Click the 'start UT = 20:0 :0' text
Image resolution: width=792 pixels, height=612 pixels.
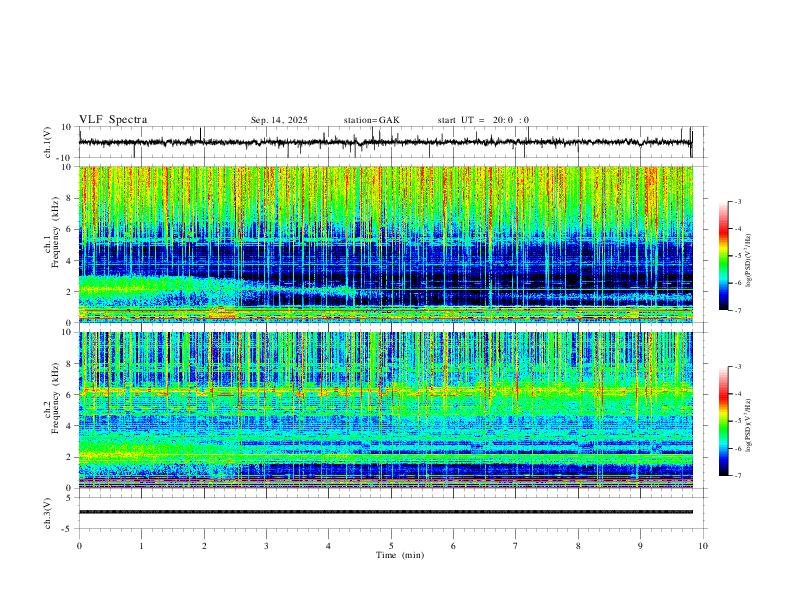pos(483,120)
